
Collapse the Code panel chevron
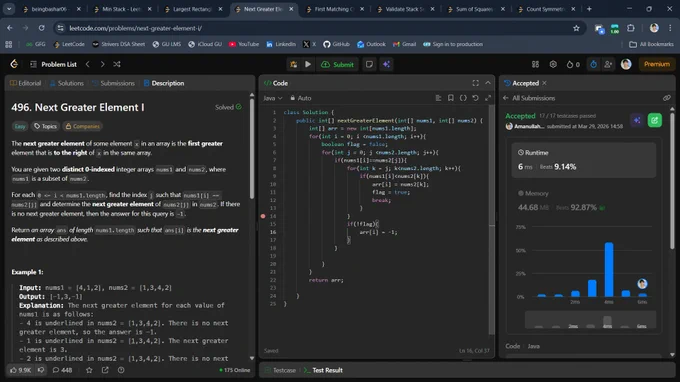(488, 83)
